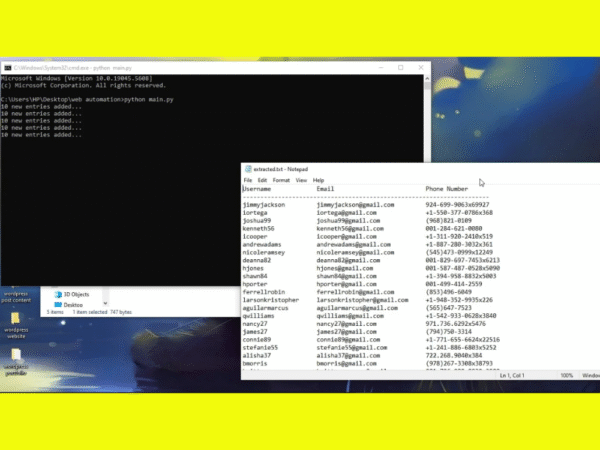
Task: Click email hporter@gmail.com in Notepad
Action: pos(346,284)
